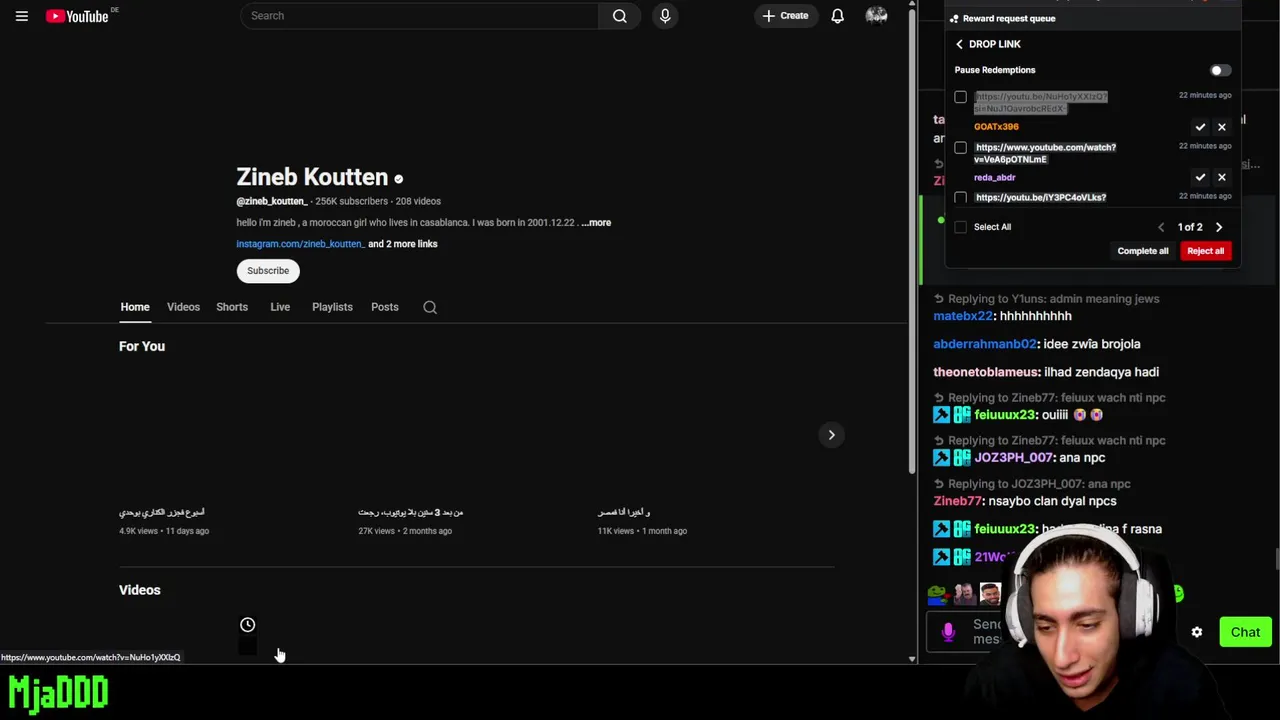The width and height of the screenshot is (1280, 720).
Task: Open the Posts tab
Action: click(385, 307)
